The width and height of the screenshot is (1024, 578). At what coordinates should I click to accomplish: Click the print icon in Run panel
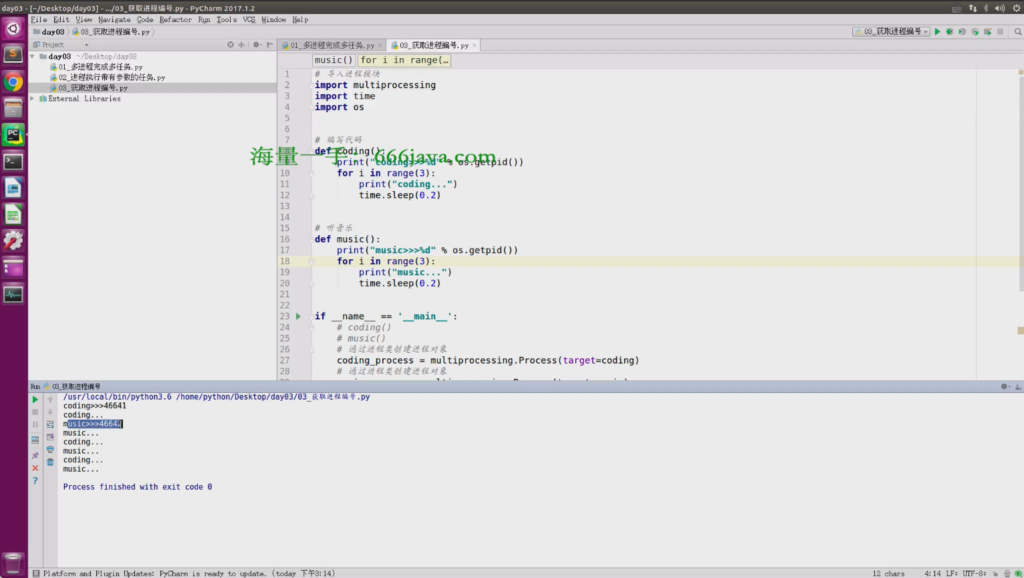click(50, 449)
